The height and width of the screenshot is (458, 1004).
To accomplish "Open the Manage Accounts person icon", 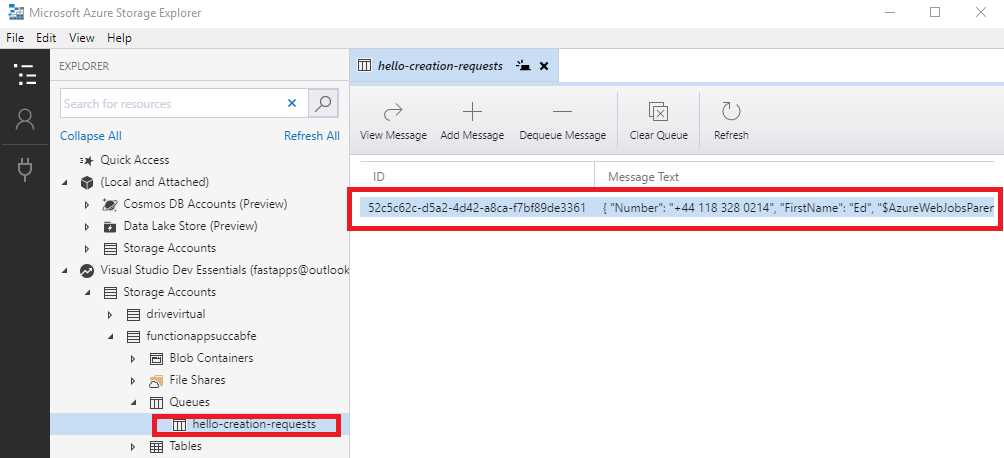I will click(25, 120).
